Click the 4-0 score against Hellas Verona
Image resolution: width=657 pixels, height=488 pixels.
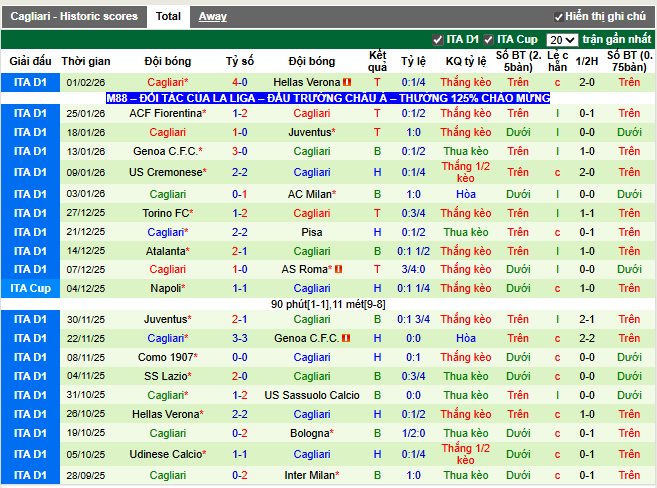[240, 82]
